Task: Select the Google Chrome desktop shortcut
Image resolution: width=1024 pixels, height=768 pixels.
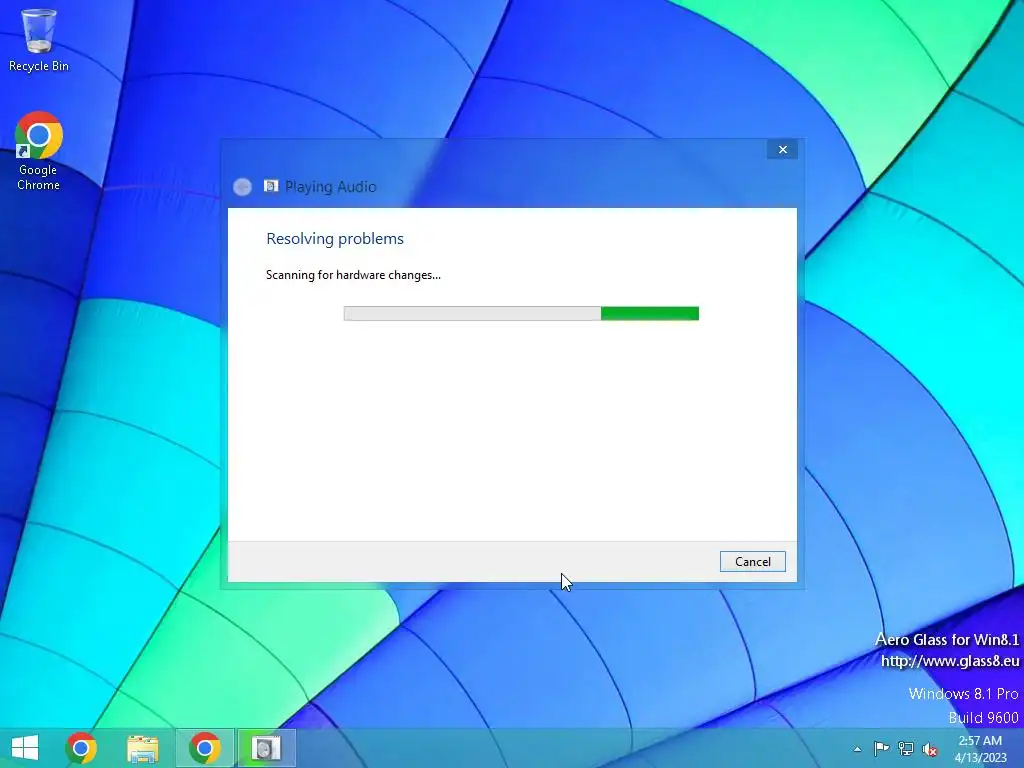Action: coord(39,152)
